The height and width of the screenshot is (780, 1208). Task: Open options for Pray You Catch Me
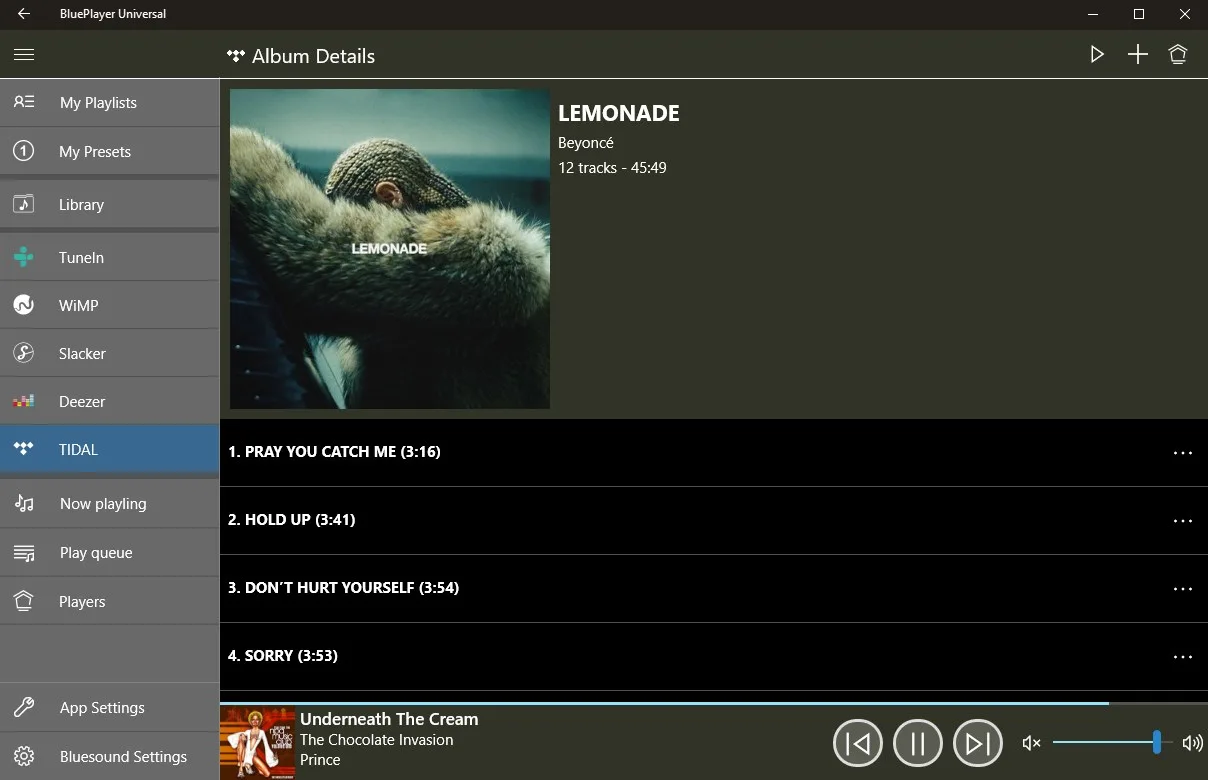[1183, 452]
